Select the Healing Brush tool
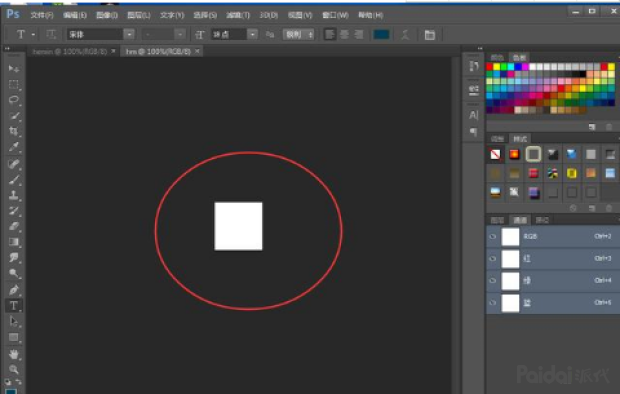This screenshot has width=620, height=394. point(13,164)
